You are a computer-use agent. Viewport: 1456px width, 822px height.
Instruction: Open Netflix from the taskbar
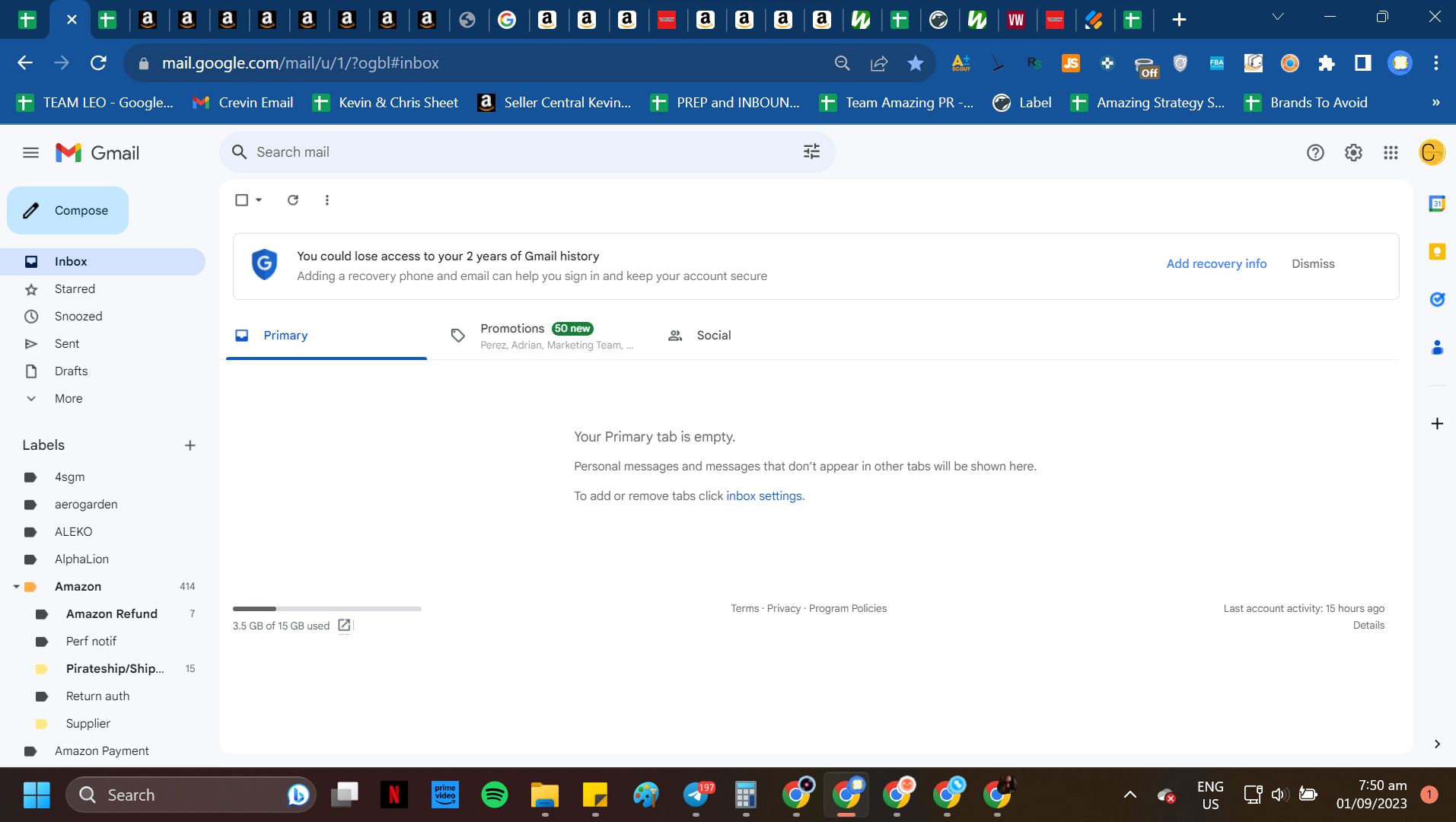coord(394,795)
